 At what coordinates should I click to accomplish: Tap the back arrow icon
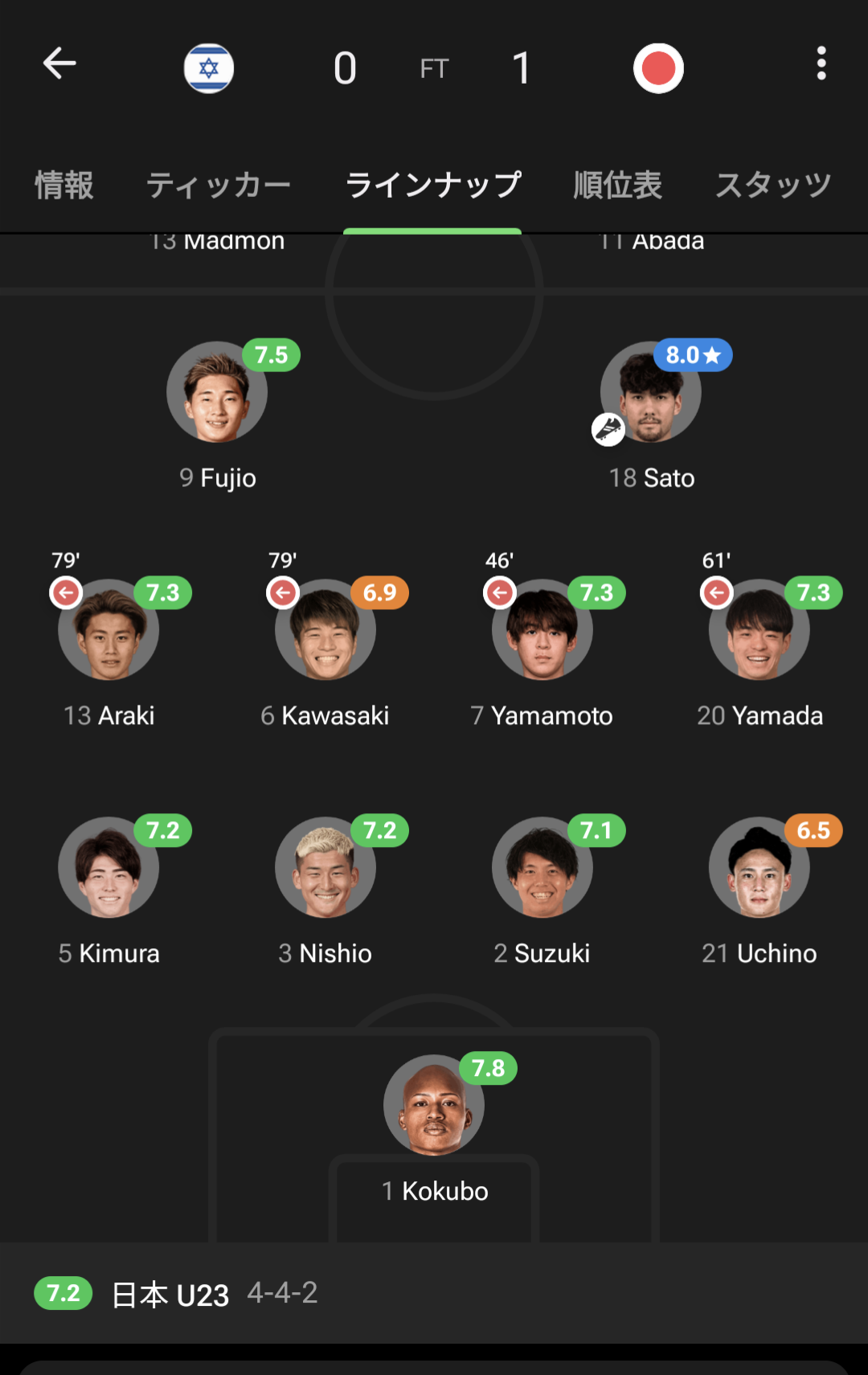pos(59,63)
